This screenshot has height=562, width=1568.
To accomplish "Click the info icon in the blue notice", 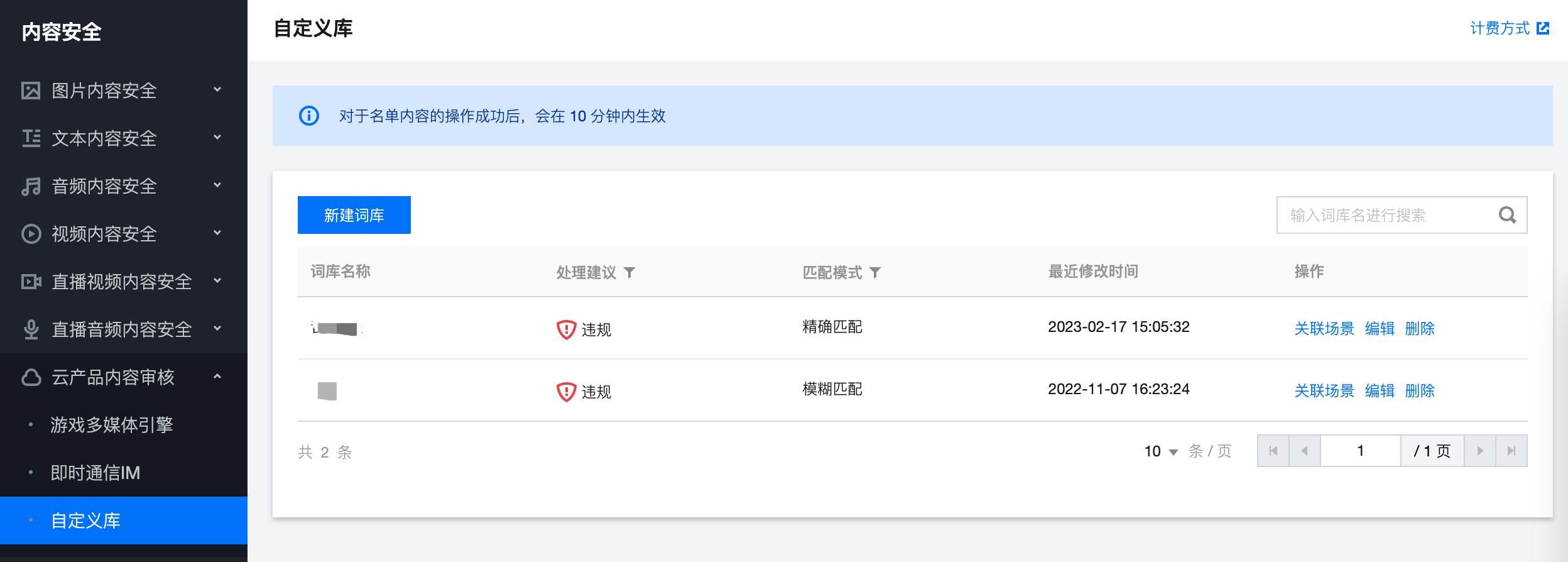I will (x=309, y=116).
